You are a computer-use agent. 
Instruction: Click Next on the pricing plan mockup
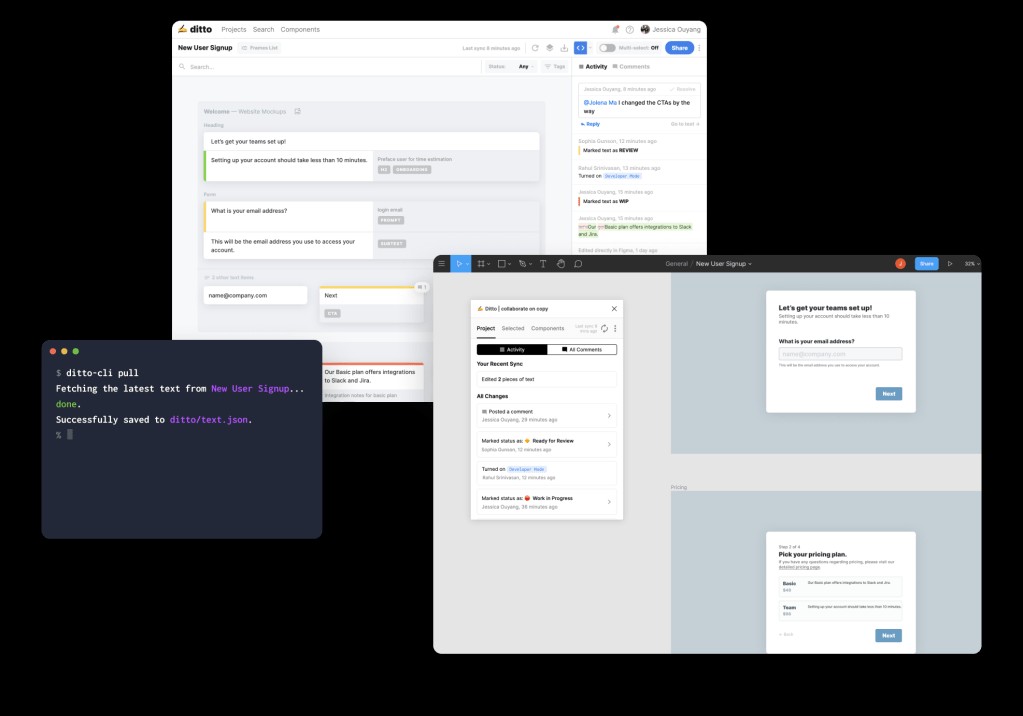point(889,636)
